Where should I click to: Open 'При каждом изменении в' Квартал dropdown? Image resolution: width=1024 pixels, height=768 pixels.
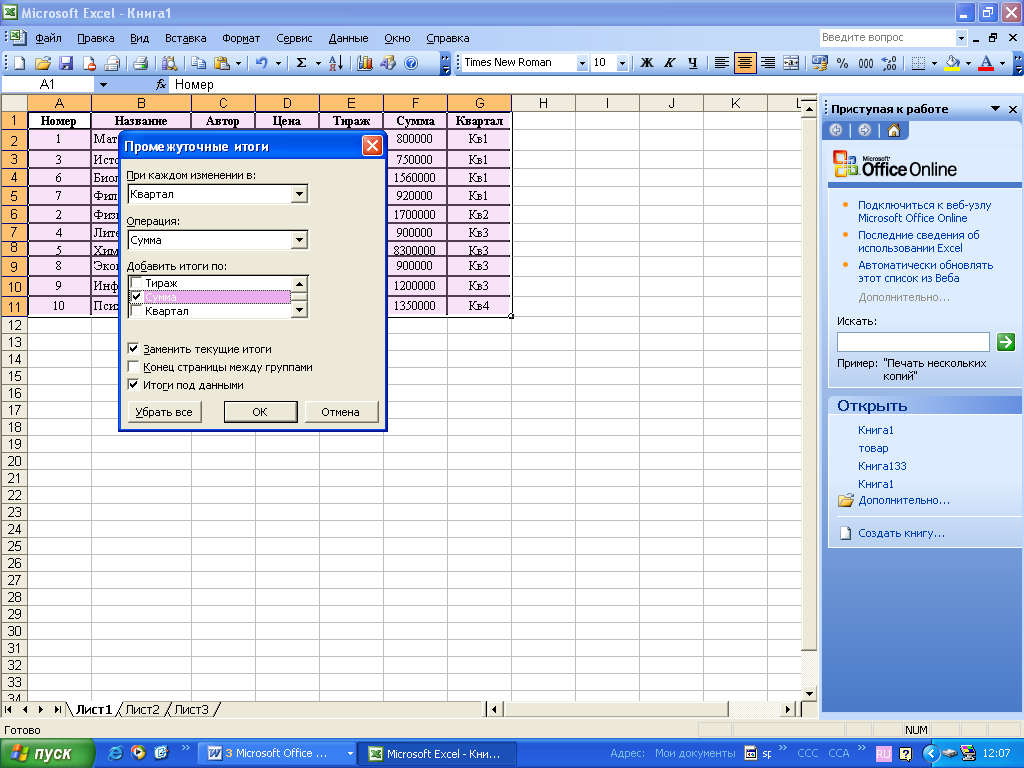tap(299, 194)
